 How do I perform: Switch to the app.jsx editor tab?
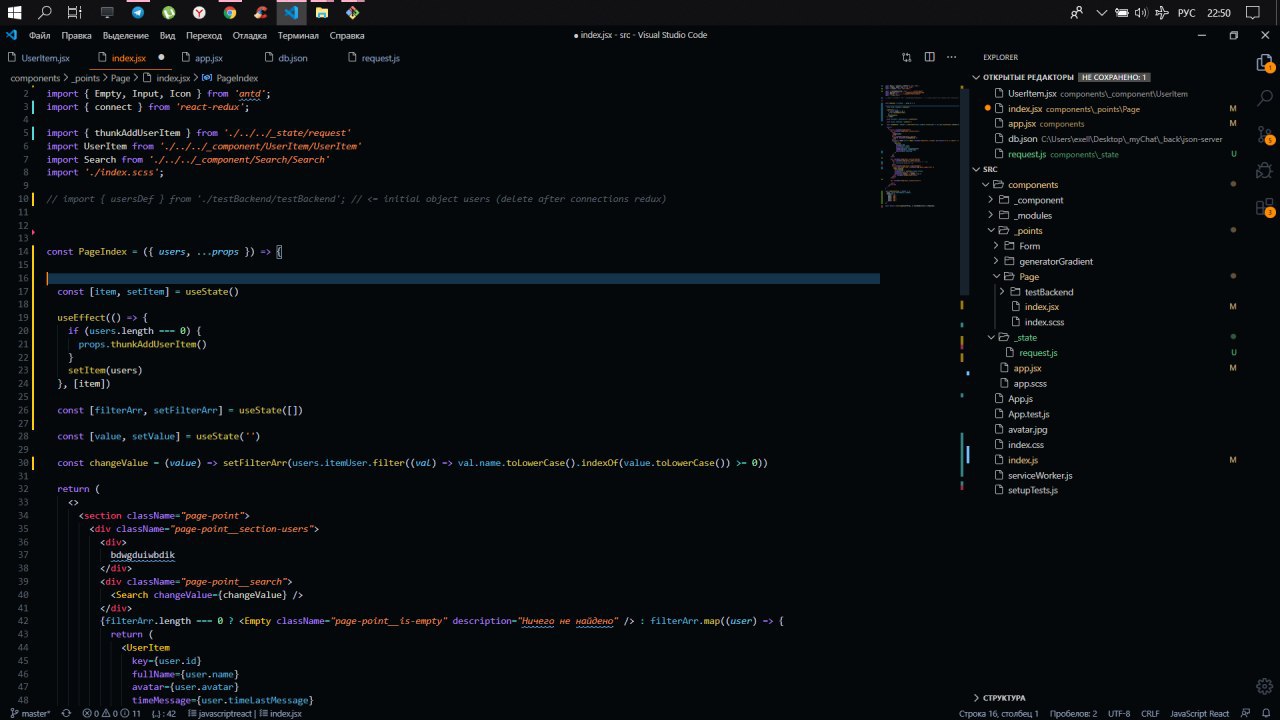click(x=208, y=58)
